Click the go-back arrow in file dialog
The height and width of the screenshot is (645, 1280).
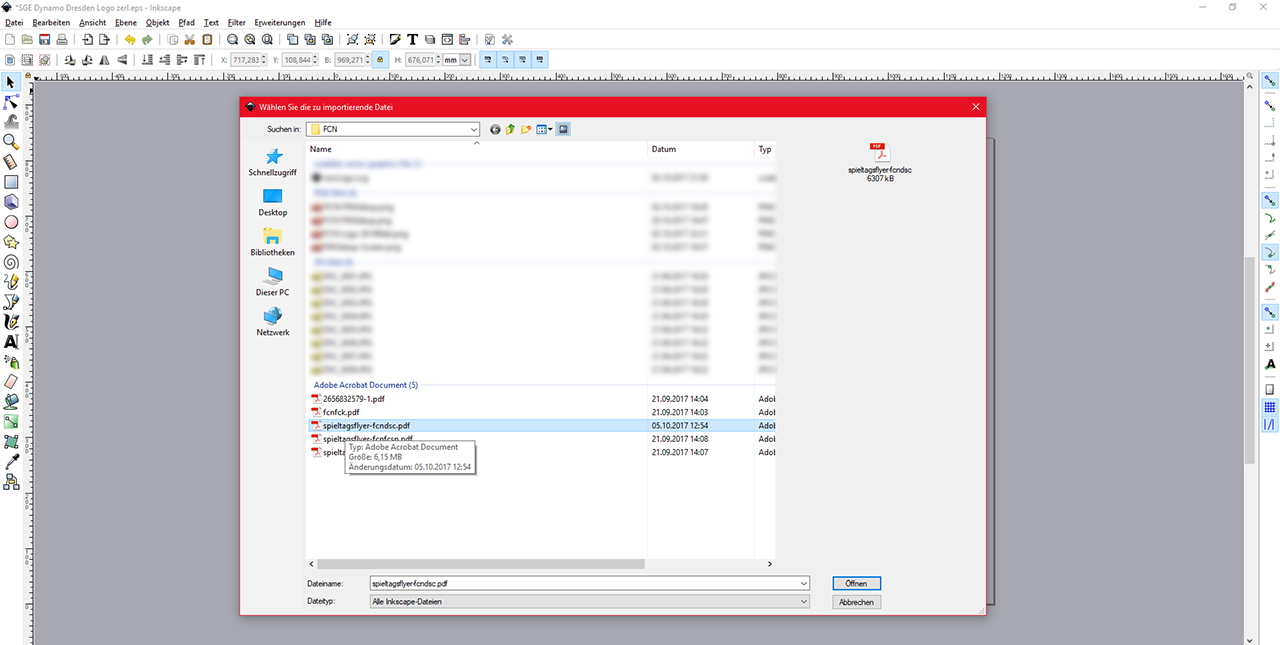click(x=495, y=130)
